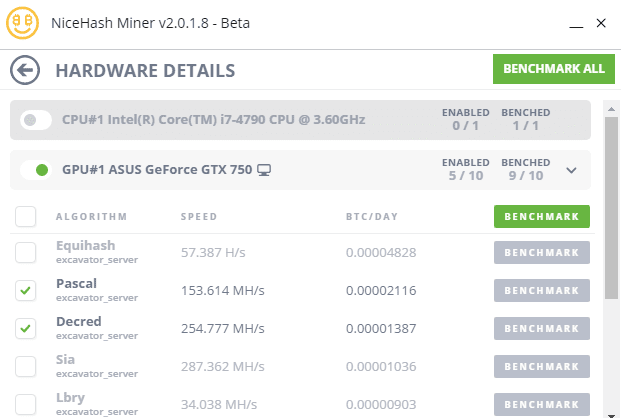Tick the Lbry algorithm checkbox
621x418 pixels.
[x=25, y=404]
